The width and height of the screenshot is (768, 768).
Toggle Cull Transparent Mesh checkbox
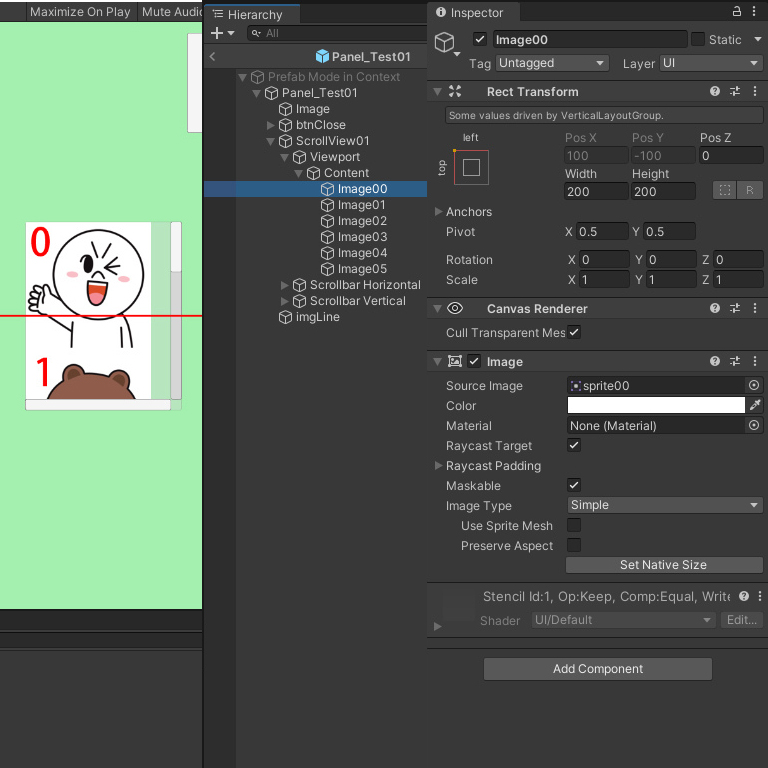click(x=574, y=332)
